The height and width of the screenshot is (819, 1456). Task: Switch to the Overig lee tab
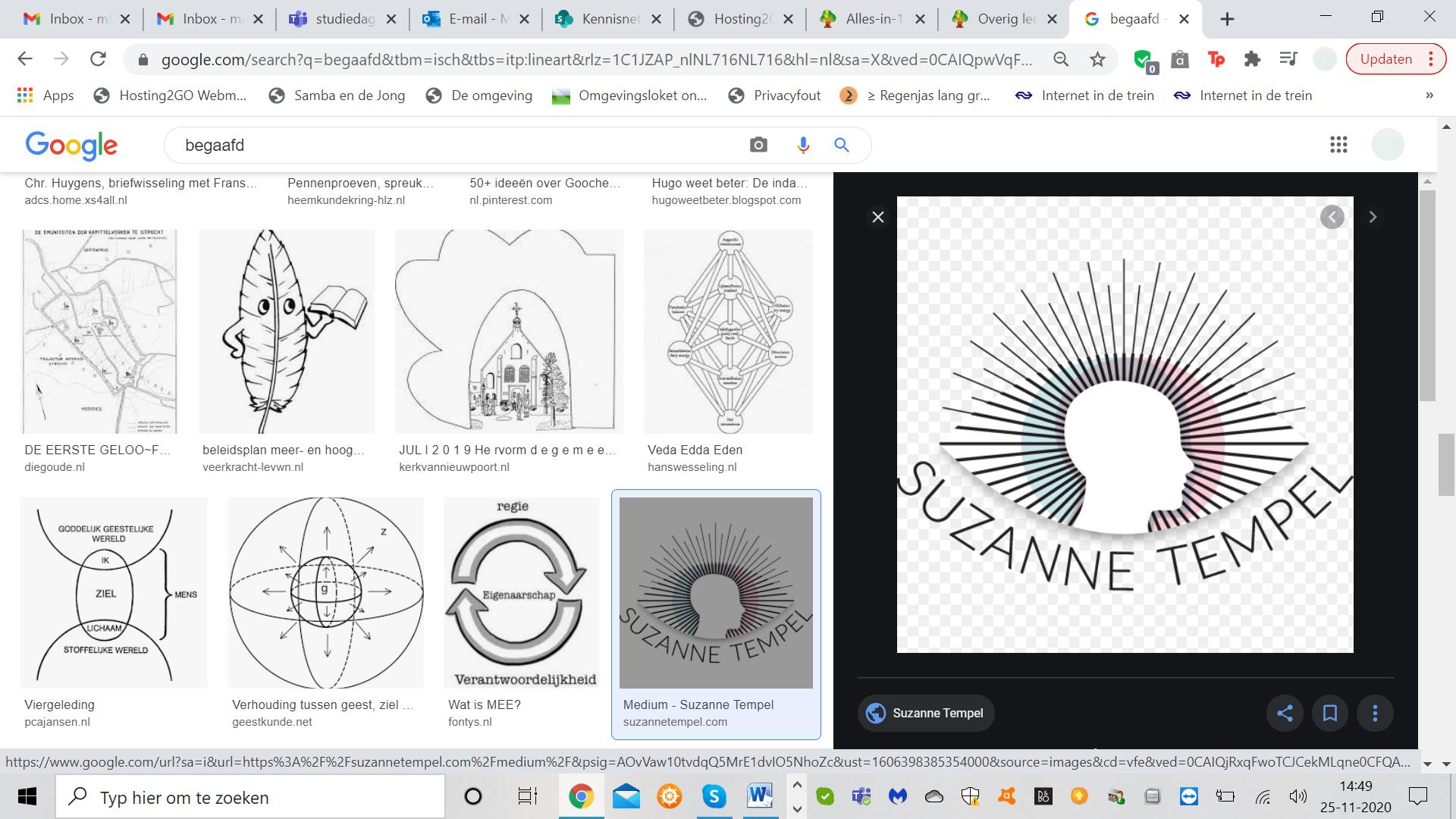tap(1005, 19)
